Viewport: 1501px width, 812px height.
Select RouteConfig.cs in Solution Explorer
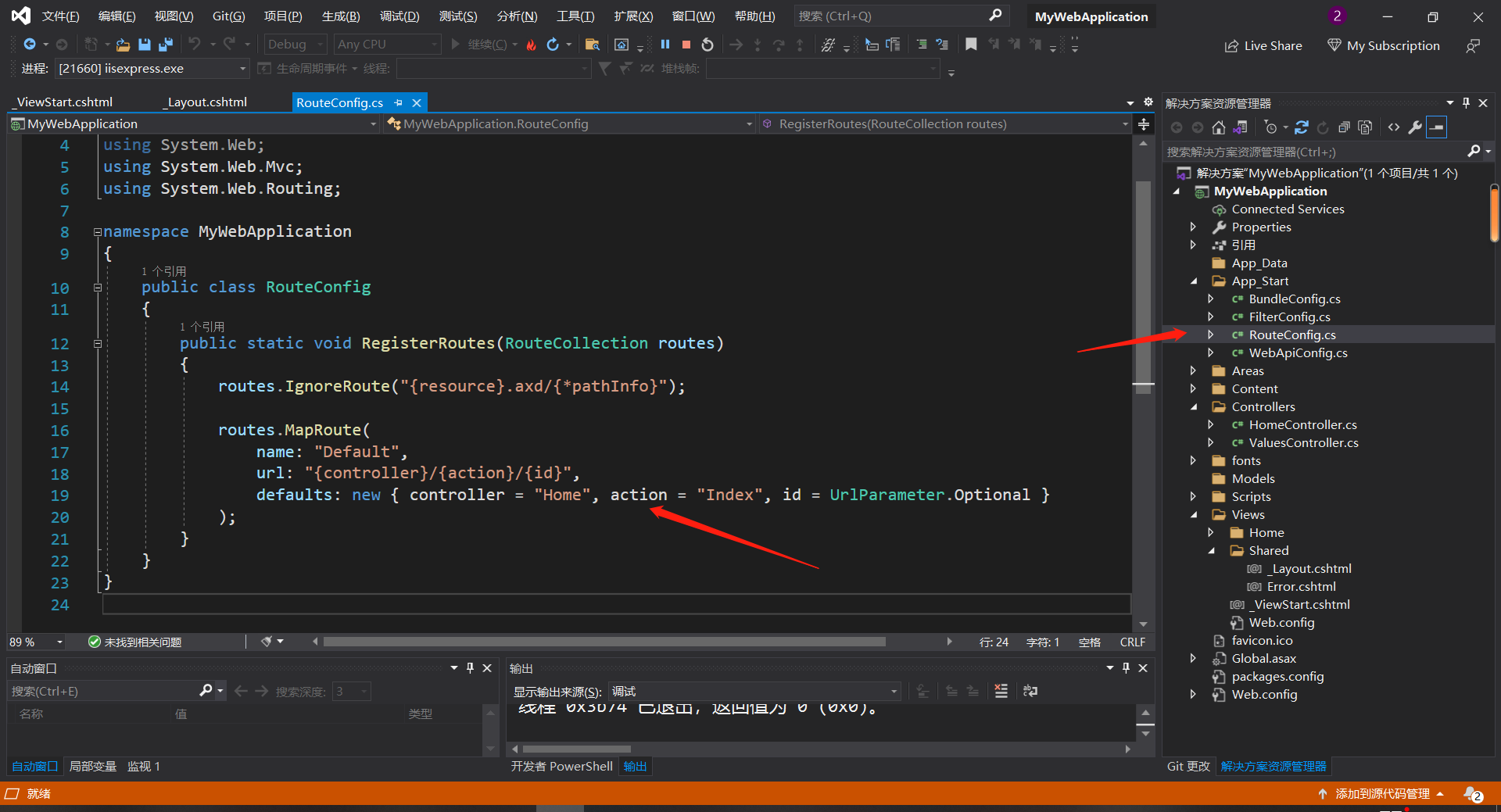(1291, 334)
